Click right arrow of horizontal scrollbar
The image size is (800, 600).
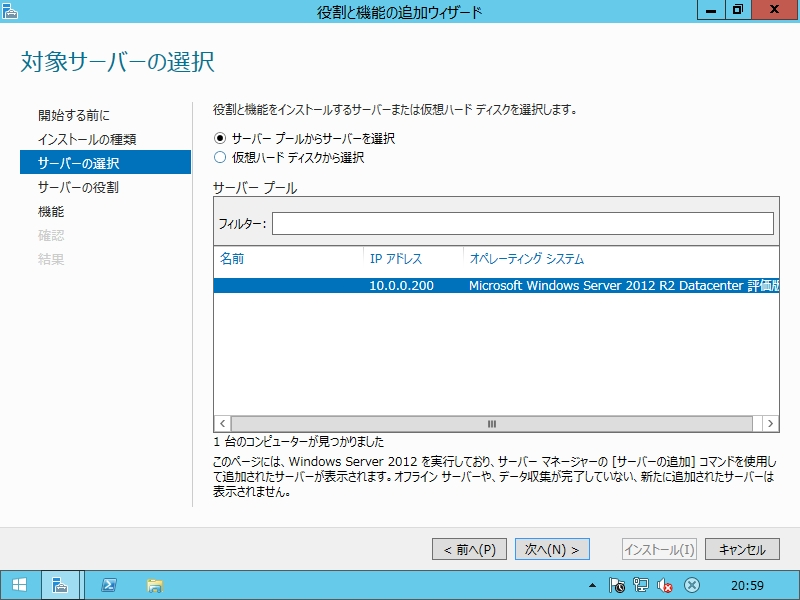click(x=771, y=423)
